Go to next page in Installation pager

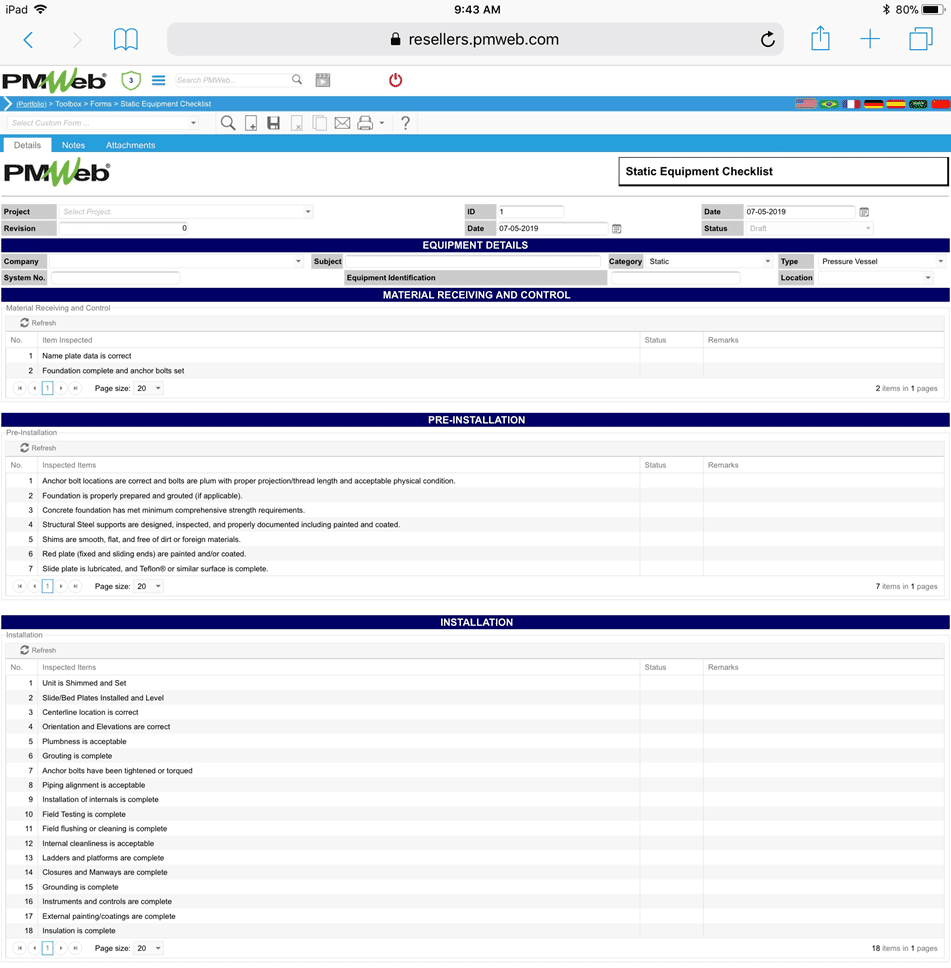pyautogui.click(x=61, y=948)
